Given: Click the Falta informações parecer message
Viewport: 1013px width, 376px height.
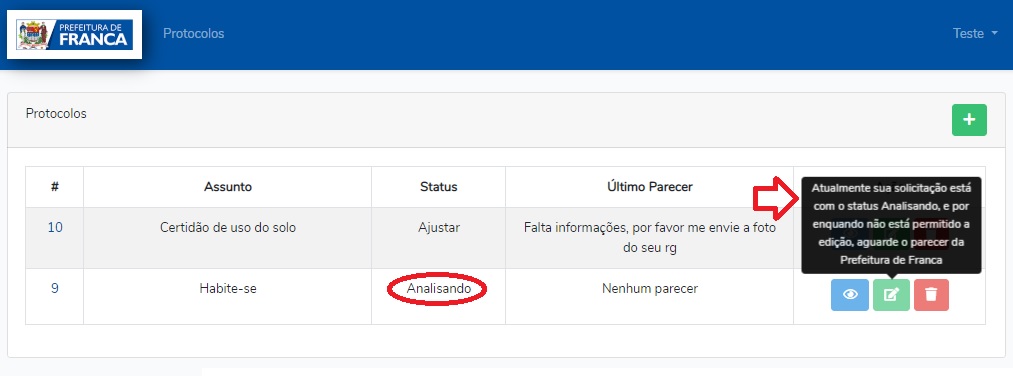Looking at the screenshot, I should [x=649, y=238].
